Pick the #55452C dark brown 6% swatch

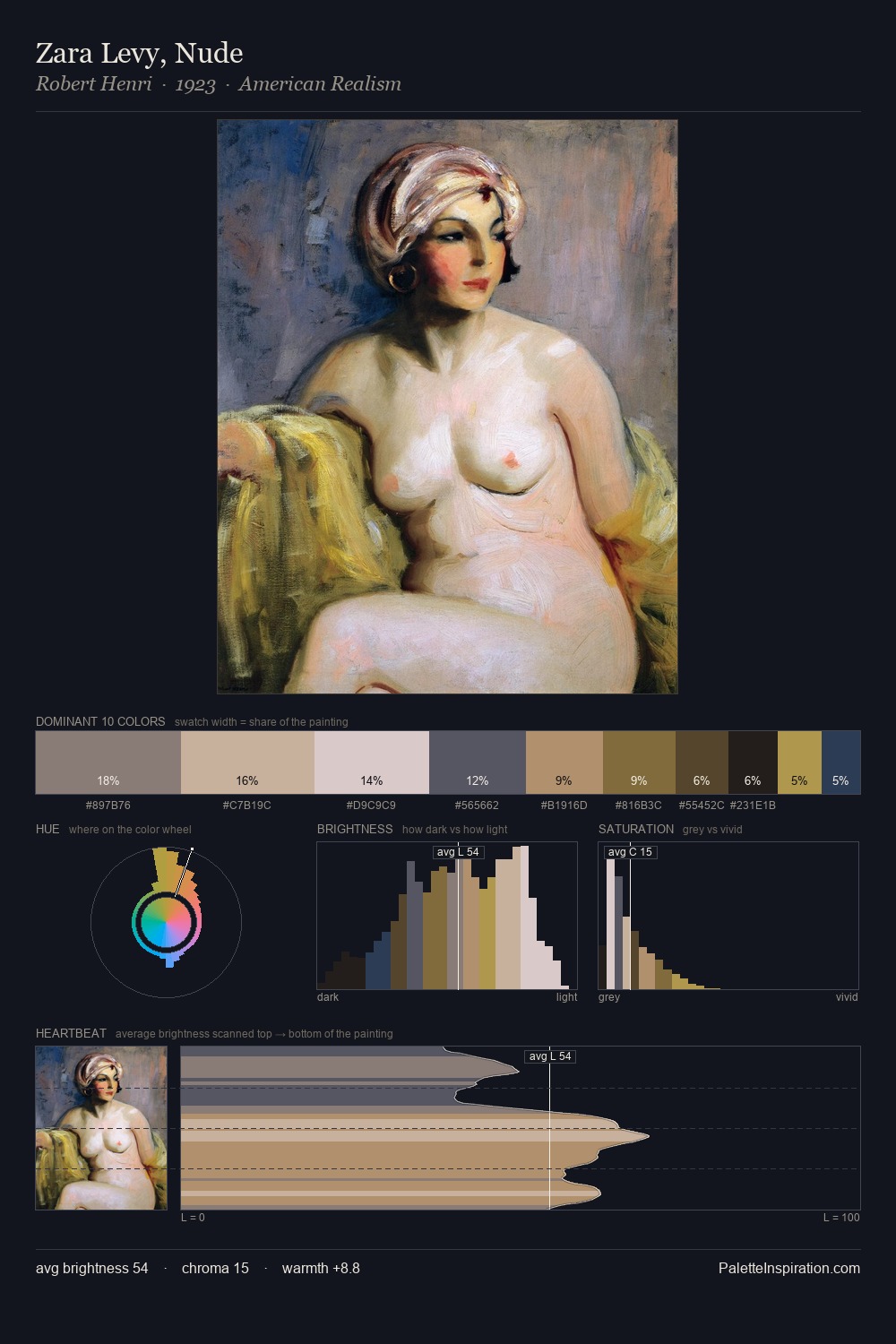click(x=702, y=762)
